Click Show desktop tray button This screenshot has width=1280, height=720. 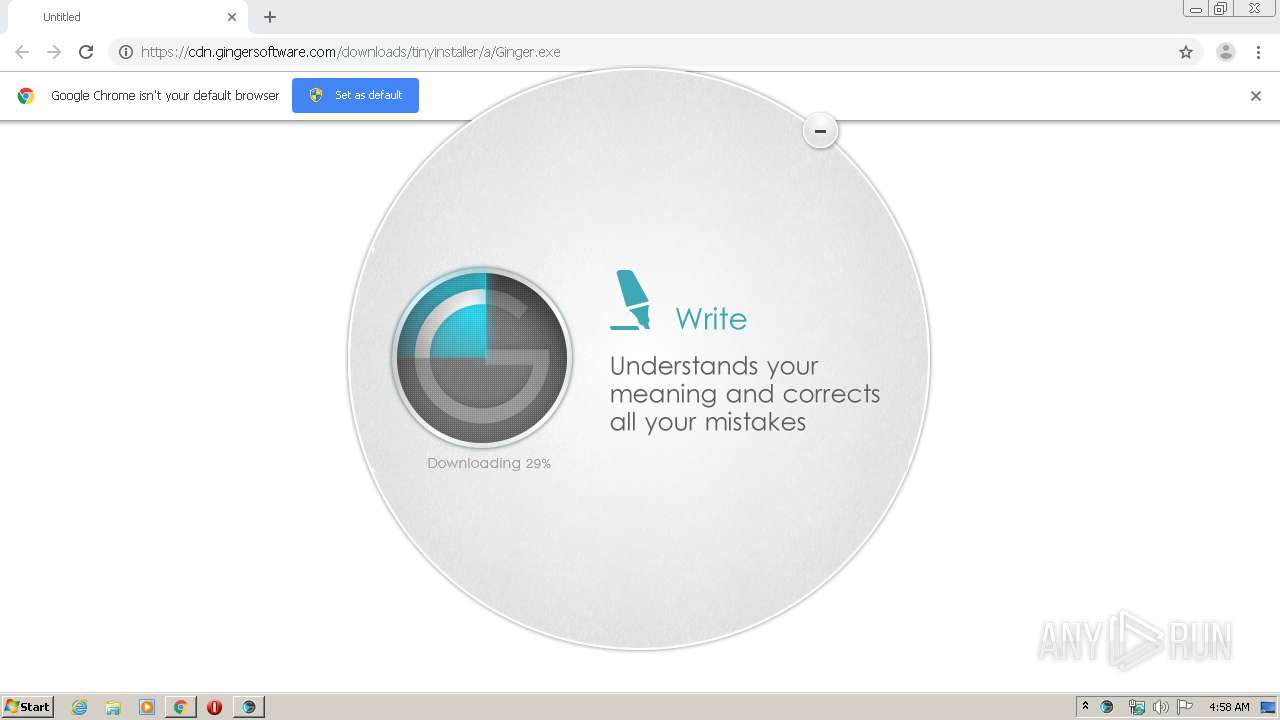[x=1268, y=707]
